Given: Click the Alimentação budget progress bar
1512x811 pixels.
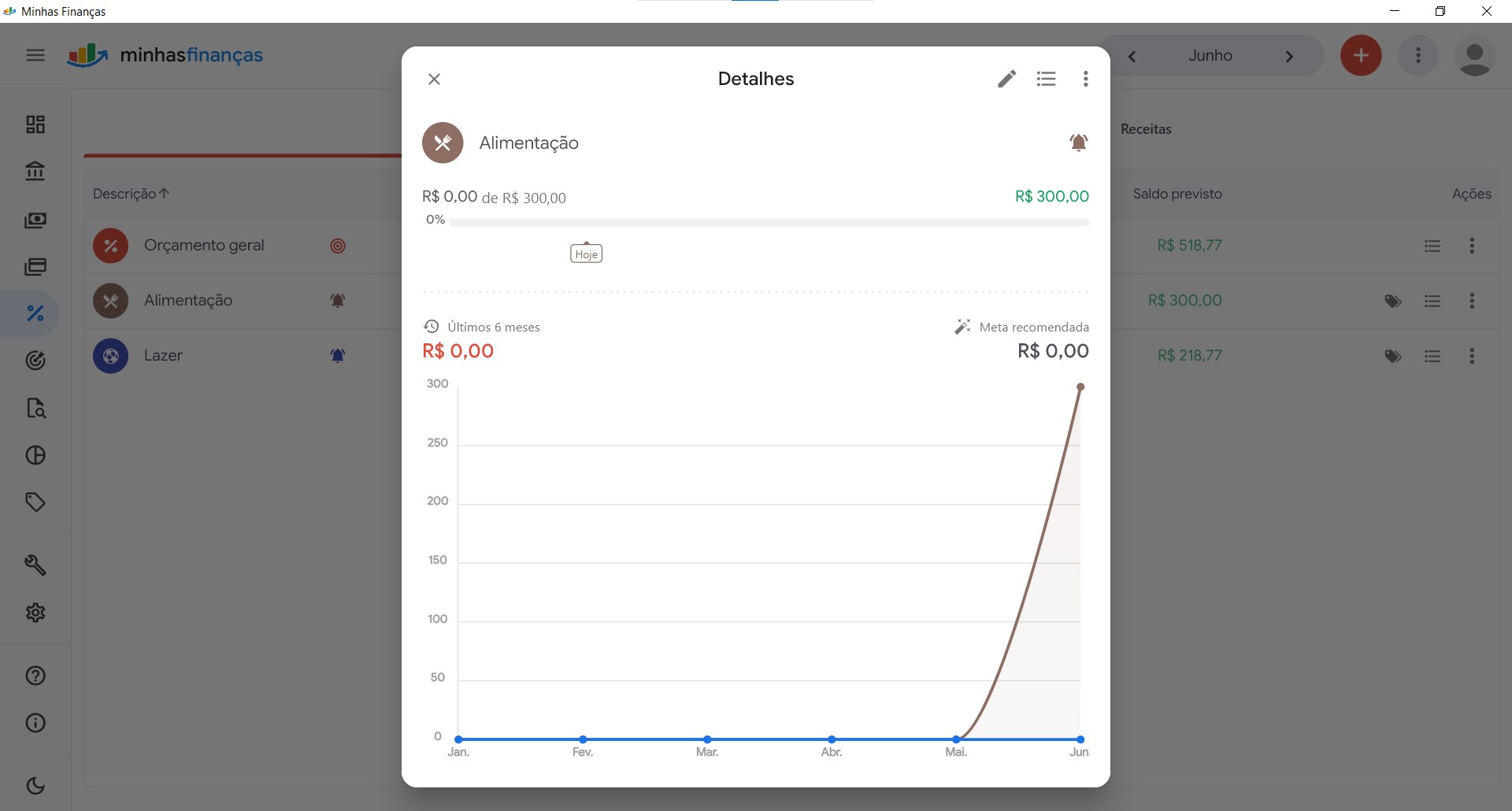Looking at the screenshot, I should tap(769, 223).
